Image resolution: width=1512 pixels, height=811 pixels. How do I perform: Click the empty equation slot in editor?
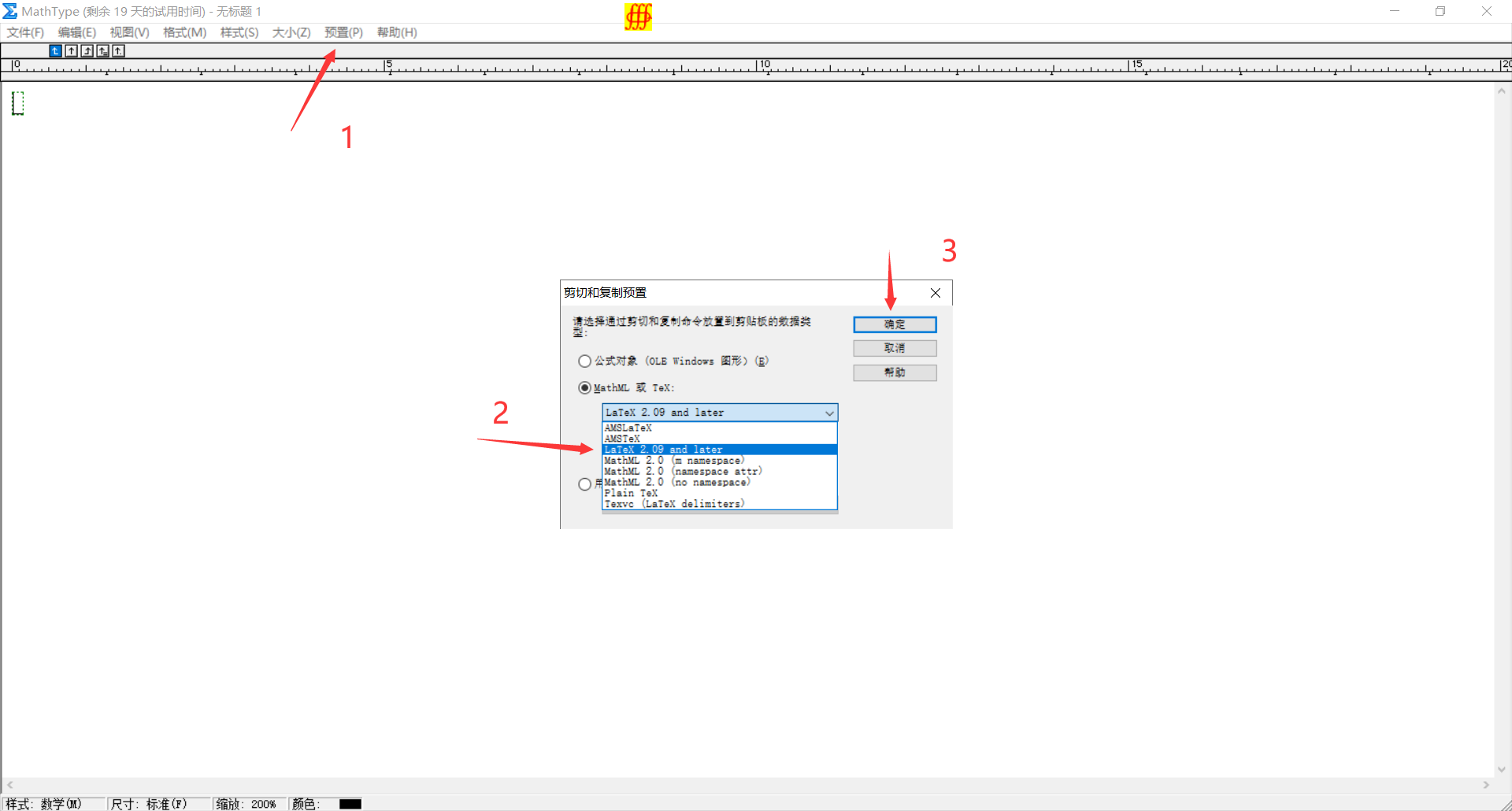[x=18, y=103]
